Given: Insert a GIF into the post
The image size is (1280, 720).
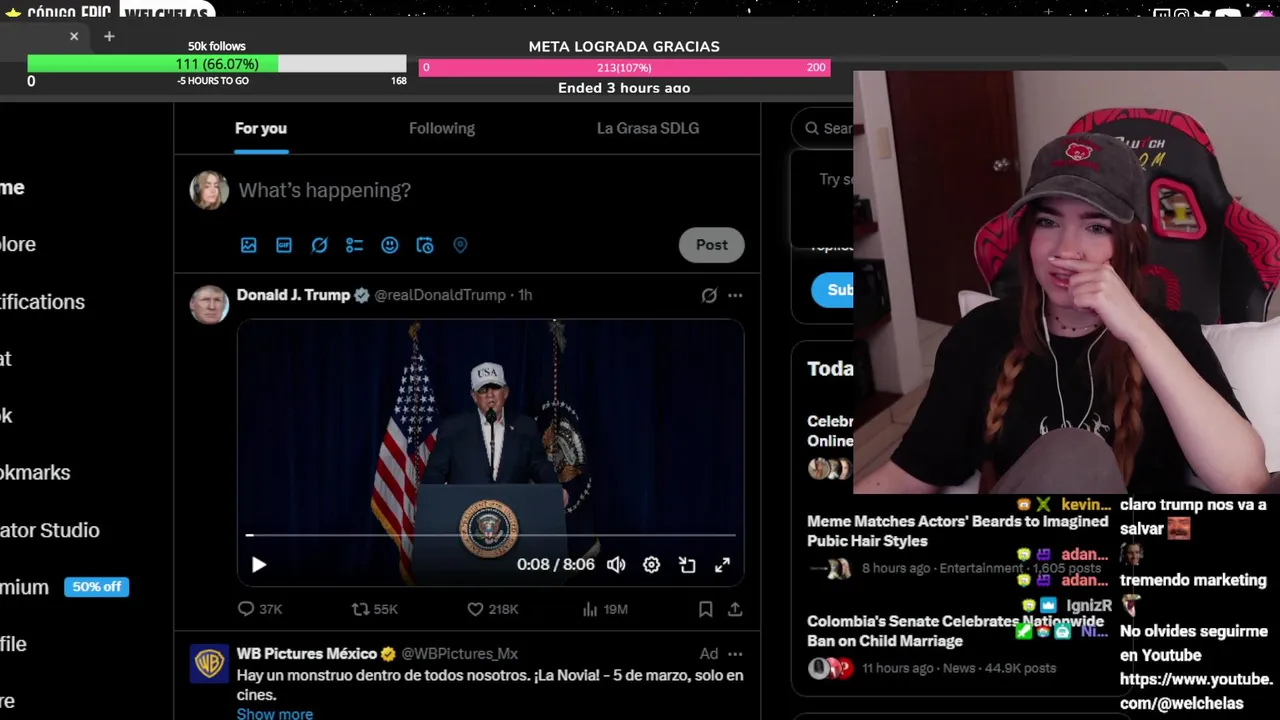Looking at the screenshot, I should click(284, 245).
